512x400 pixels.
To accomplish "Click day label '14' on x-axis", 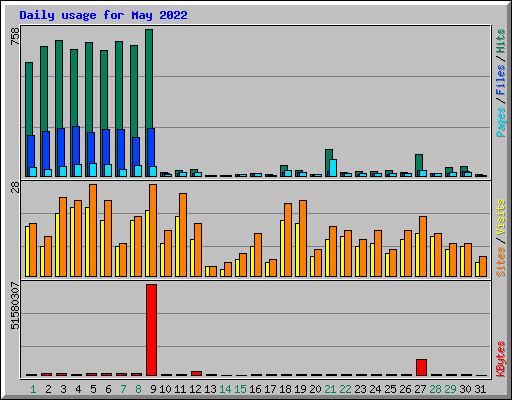I will coord(225,389).
